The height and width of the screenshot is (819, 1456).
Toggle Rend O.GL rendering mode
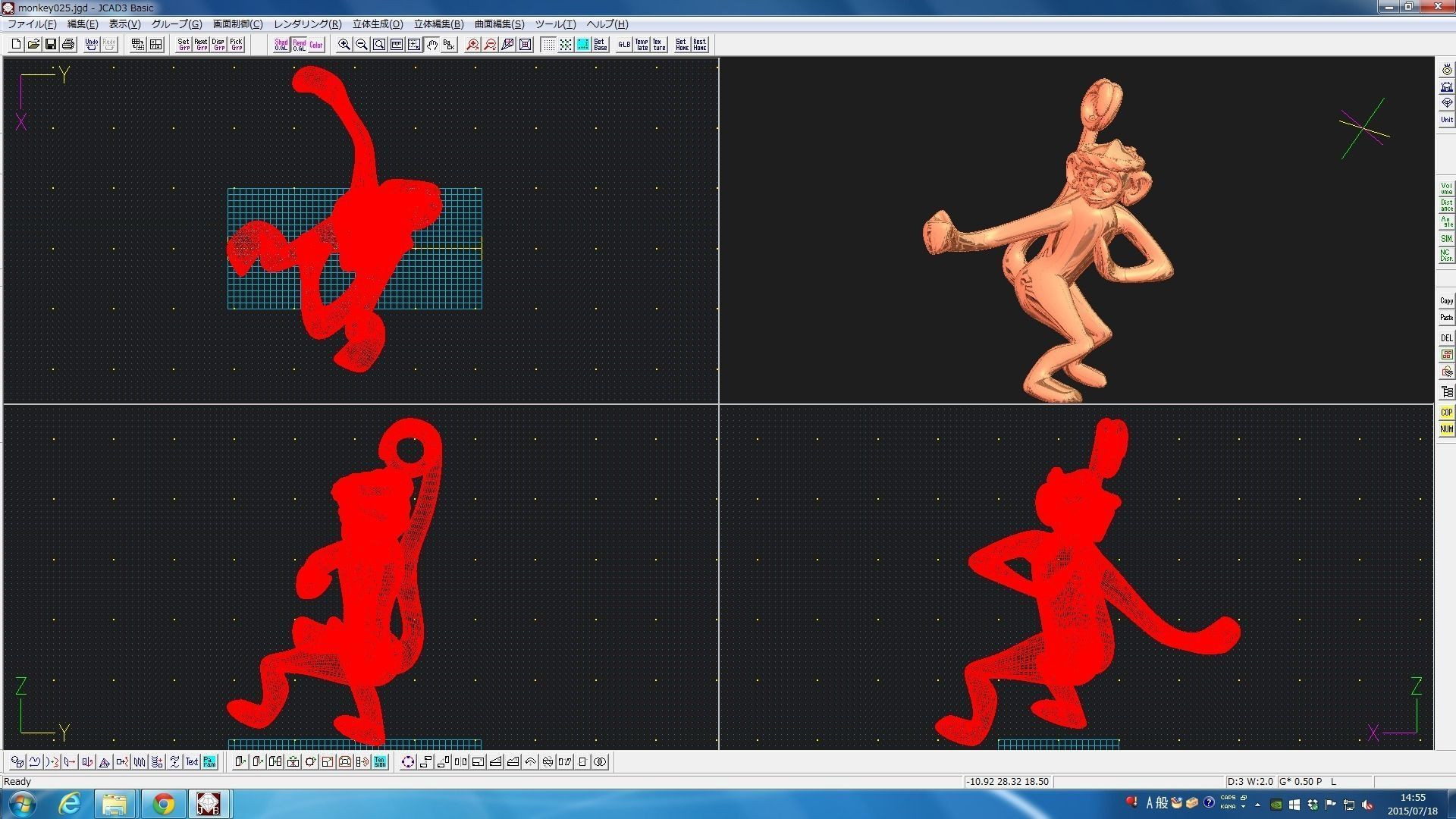(x=299, y=45)
